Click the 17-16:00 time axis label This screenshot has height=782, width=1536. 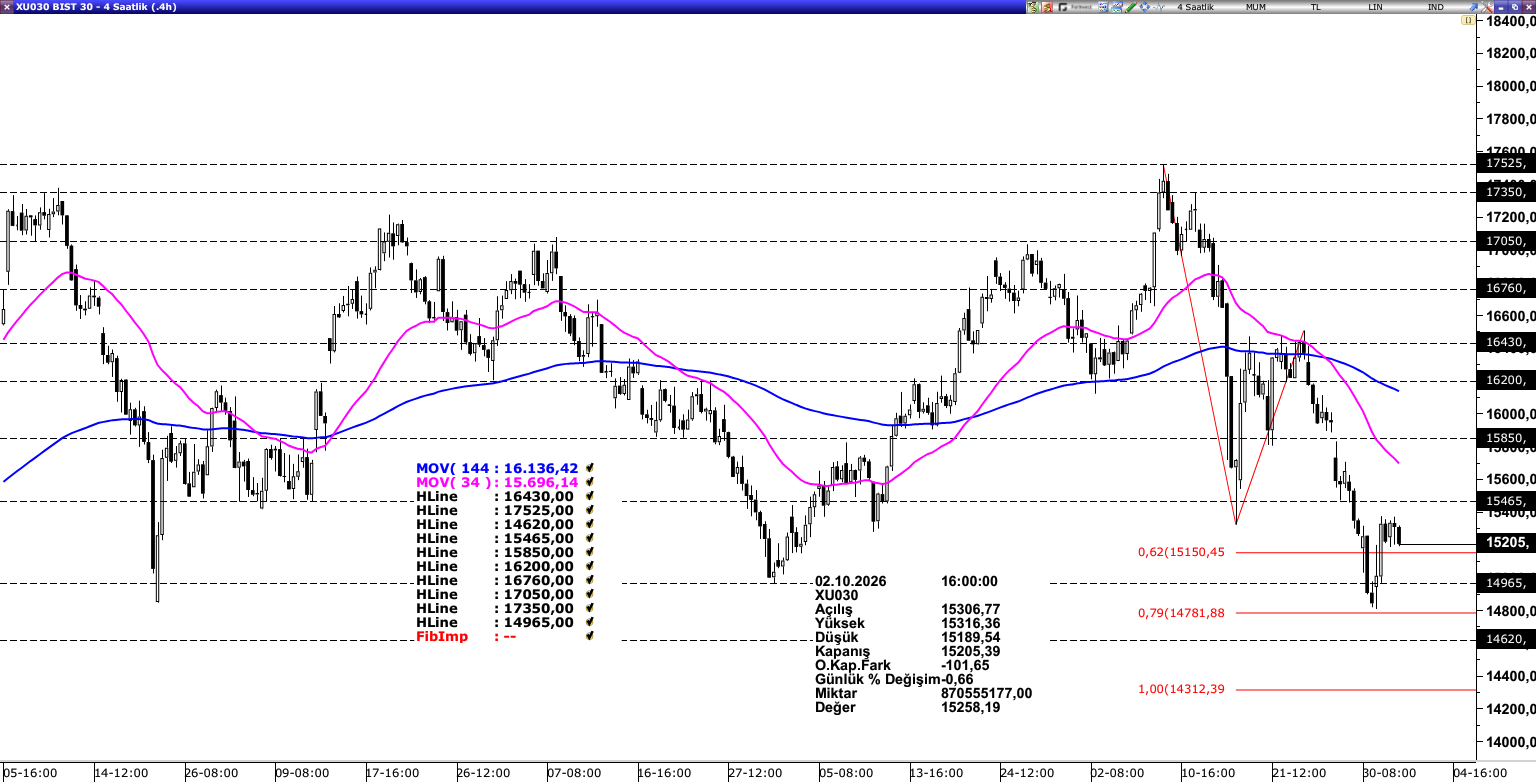(391, 773)
